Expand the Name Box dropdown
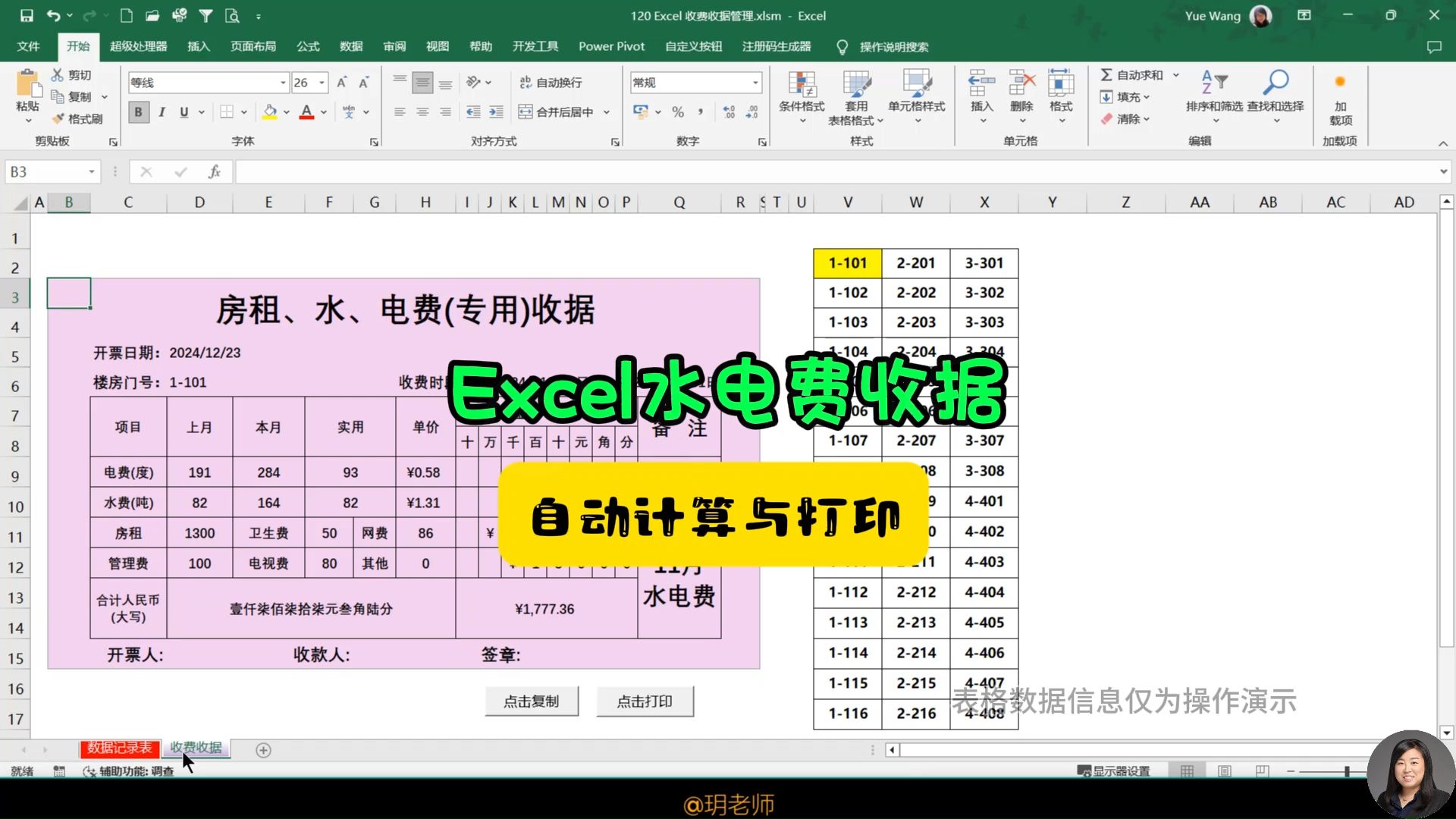Image resolution: width=1456 pixels, height=819 pixels. (92, 172)
